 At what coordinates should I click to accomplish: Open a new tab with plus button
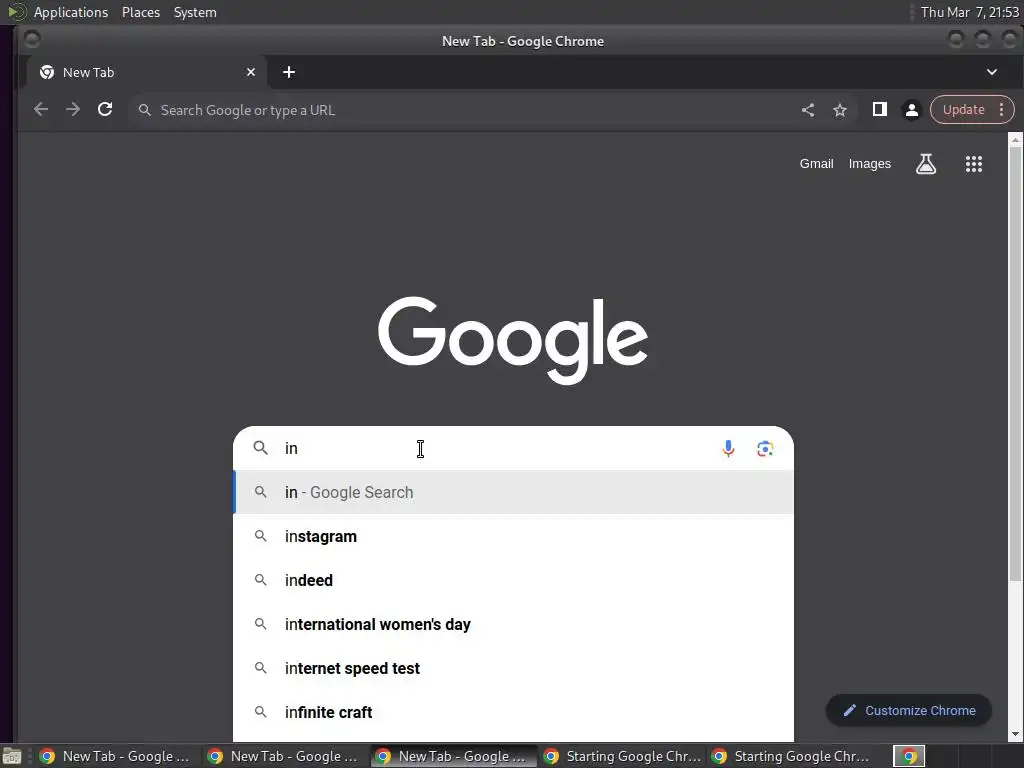point(289,72)
